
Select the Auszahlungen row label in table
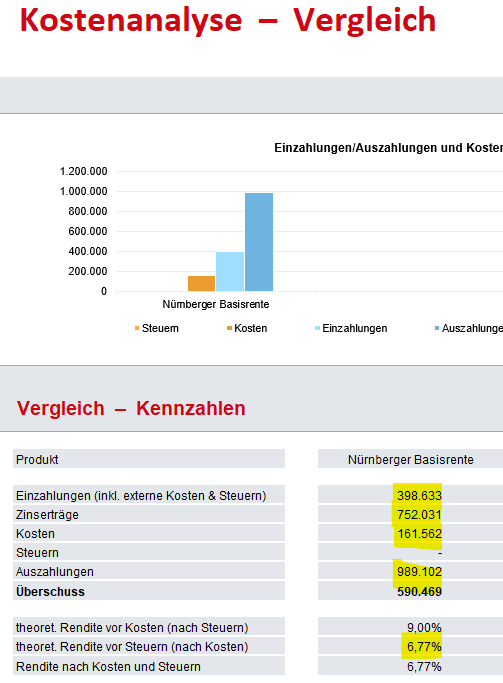coord(55,571)
